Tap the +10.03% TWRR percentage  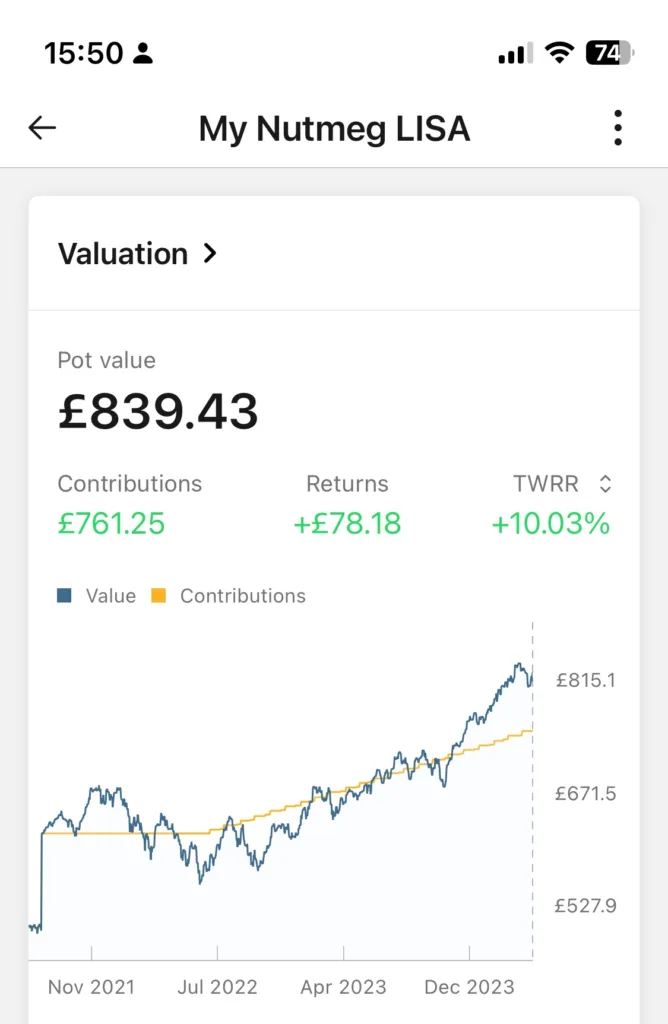coord(550,523)
